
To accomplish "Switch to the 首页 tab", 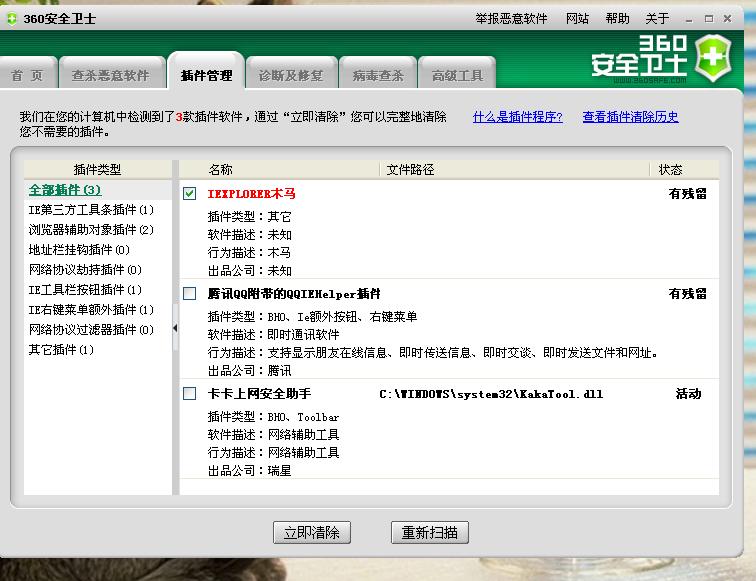I will (x=28, y=75).
